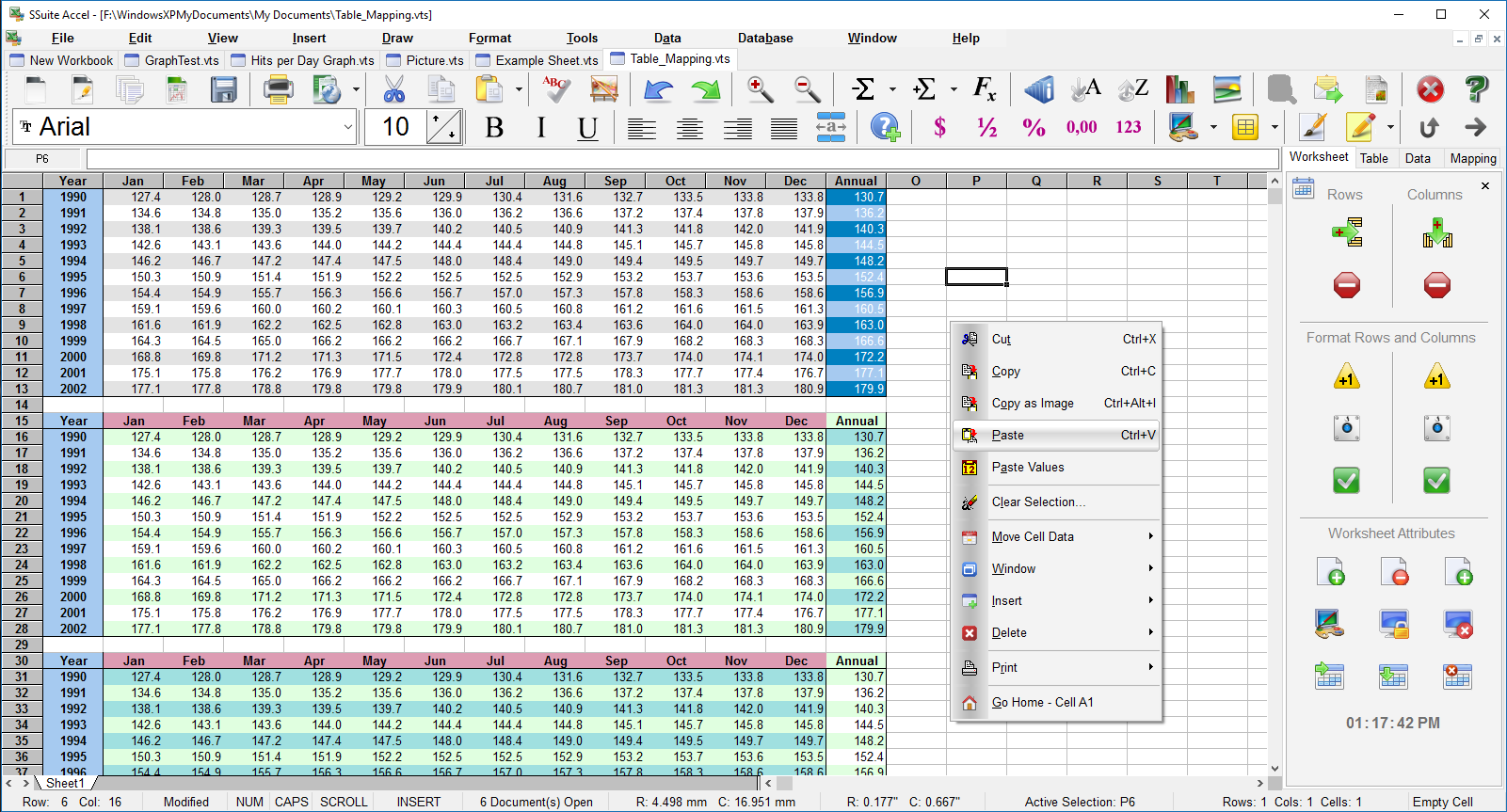Toggle Italic formatting

coord(541,127)
